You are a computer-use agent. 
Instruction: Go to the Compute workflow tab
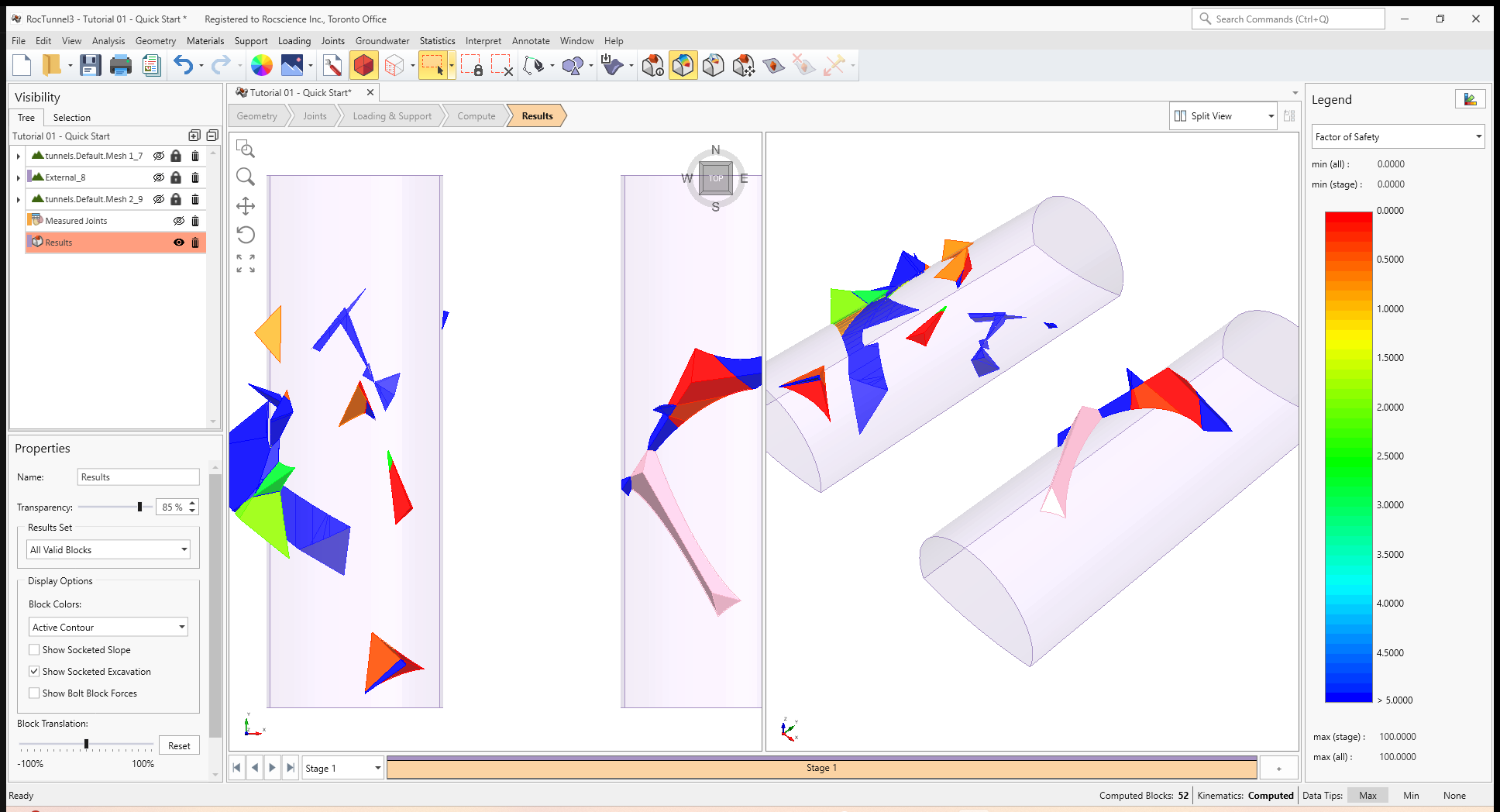(476, 116)
